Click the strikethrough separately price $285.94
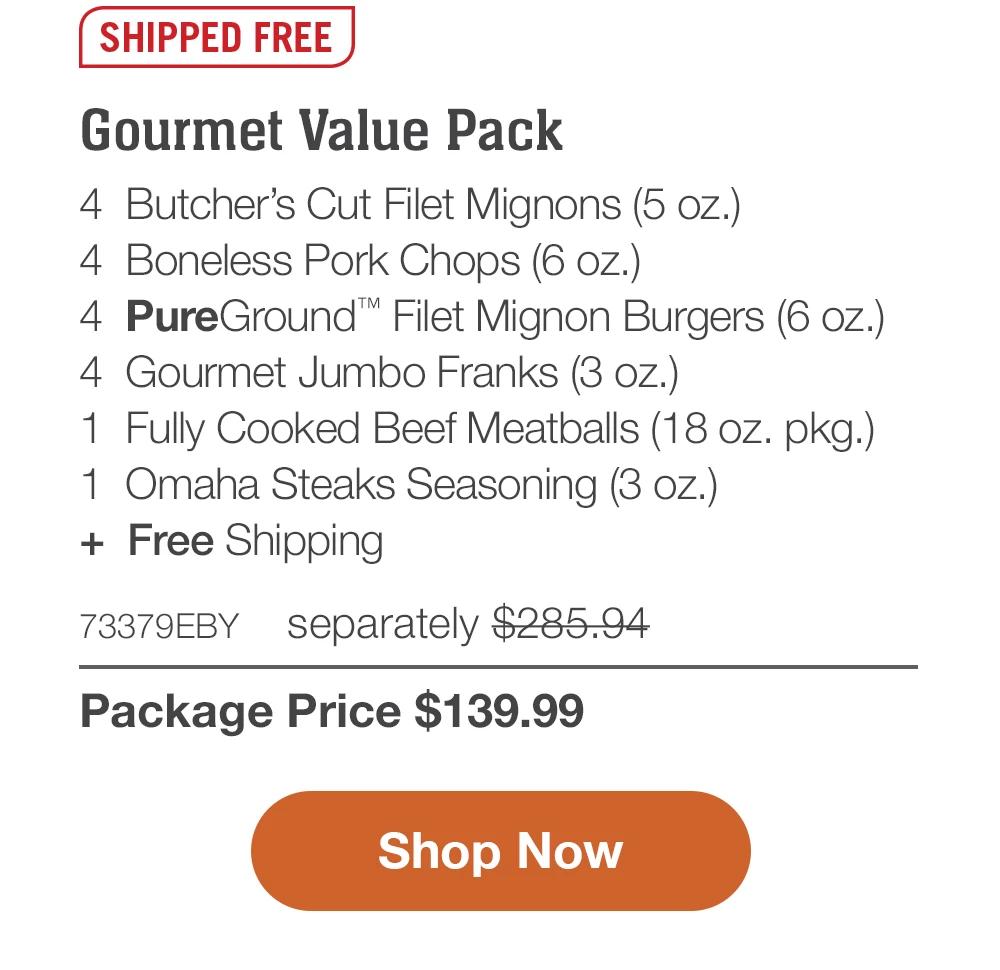Image resolution: width=1000 pixels, height=970 pixels. click(574, 623)
